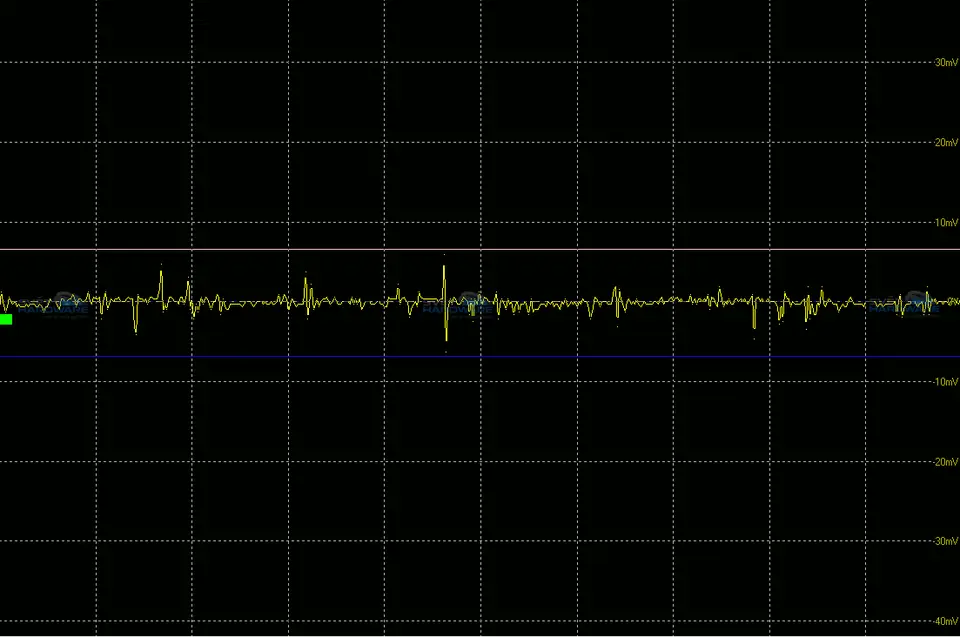Image resolution: width=960 pixels, height=637 pixels.
Task: Click the 10mV axis label
Action: [x=945, y=222]
